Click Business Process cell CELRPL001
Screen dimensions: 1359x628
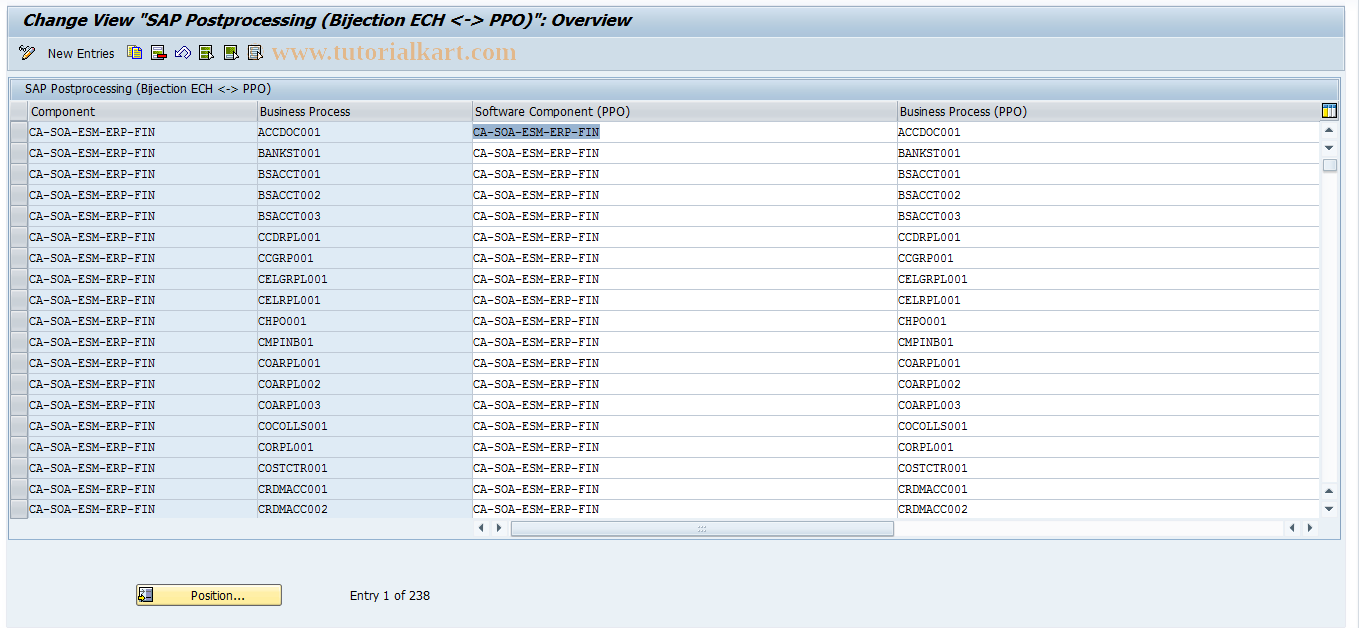(365, 300)
